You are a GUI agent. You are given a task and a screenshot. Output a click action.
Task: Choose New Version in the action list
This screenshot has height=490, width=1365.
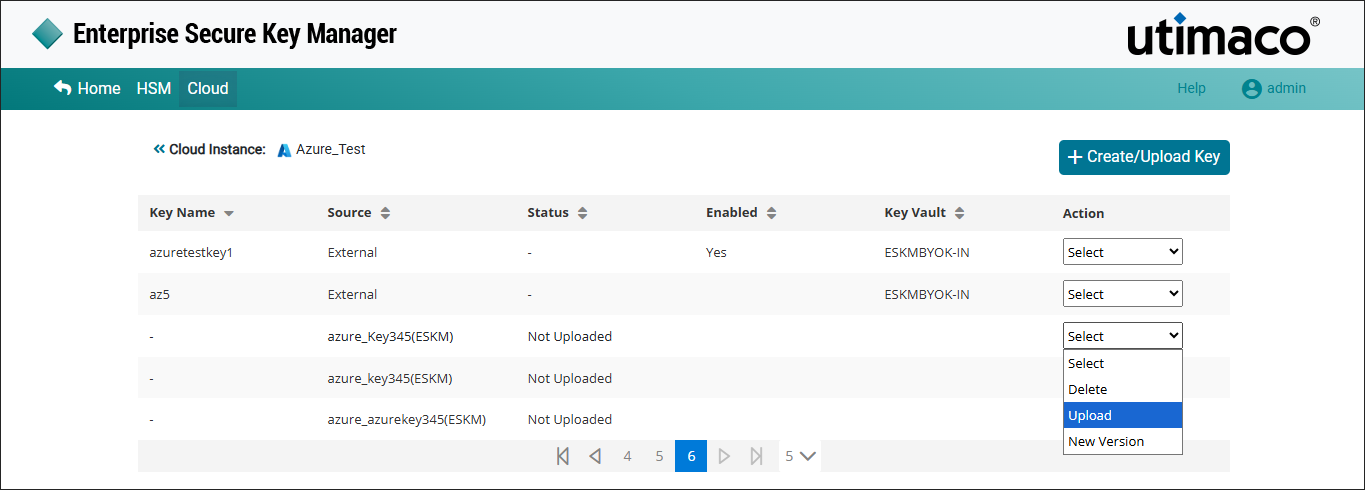pyautogui.click(x=1122, y=441)
